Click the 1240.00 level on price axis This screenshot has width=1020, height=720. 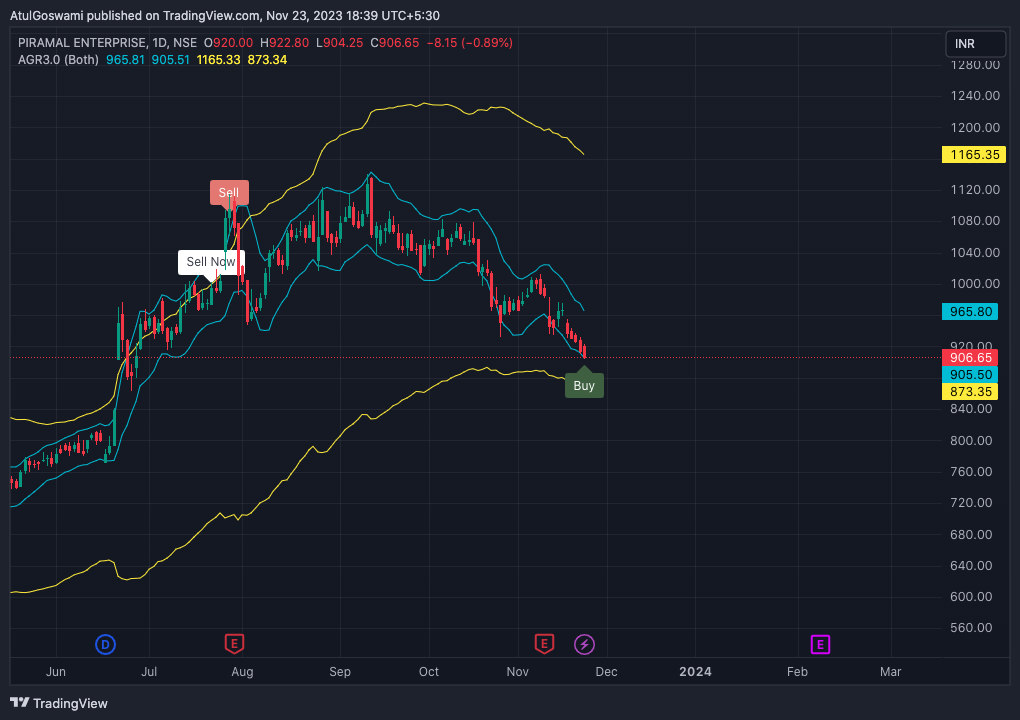click(x=975, y=96)
